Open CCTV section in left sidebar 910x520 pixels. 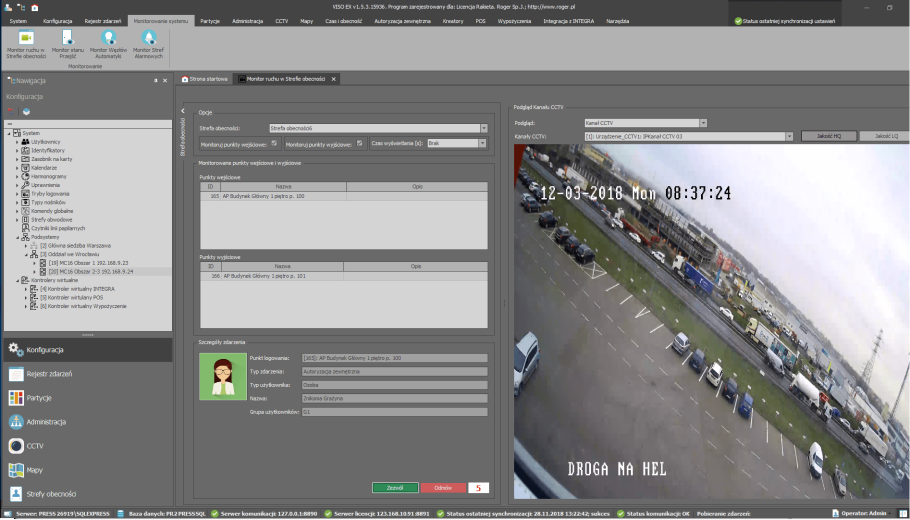[x=35, y=446]
